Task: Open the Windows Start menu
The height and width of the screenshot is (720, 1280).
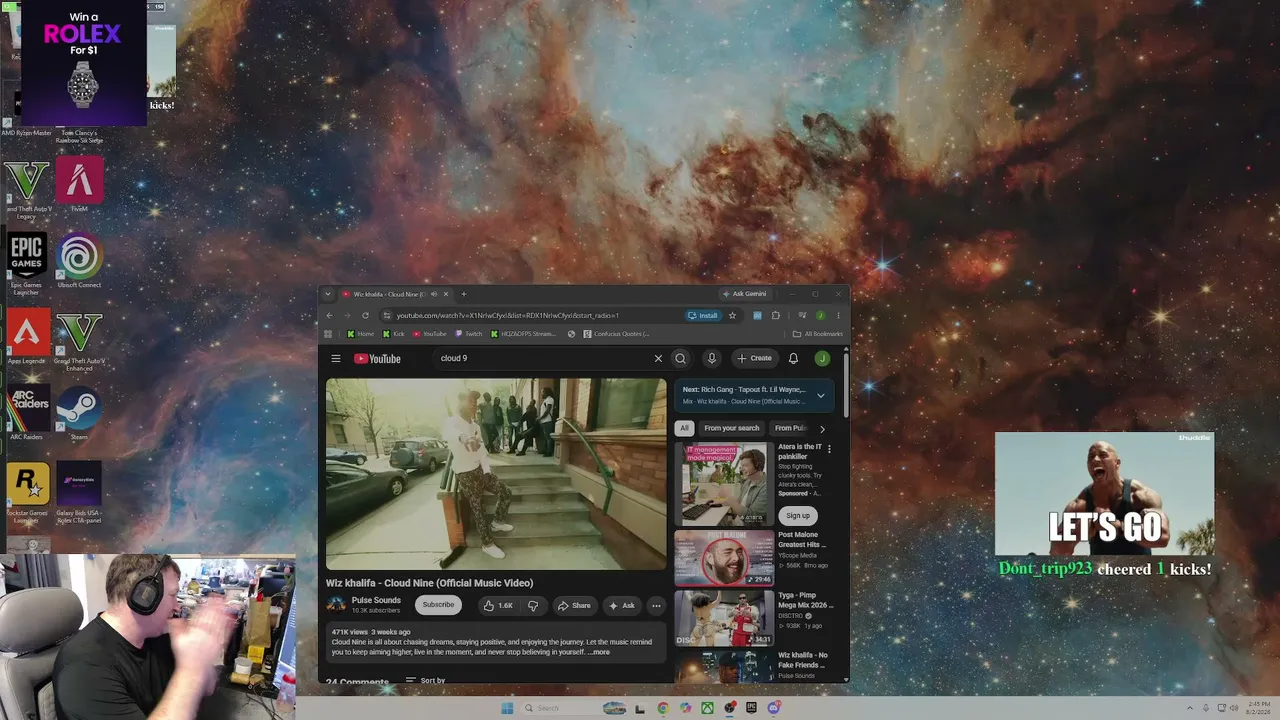Action: (507, 708)
